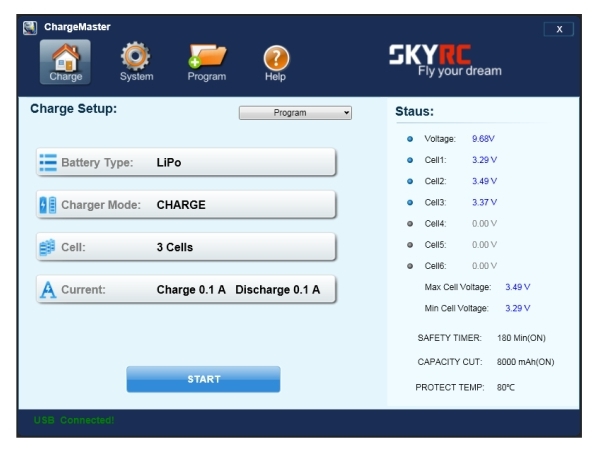Change Battery Type LiPo selection
The width and height of the screenshot is (596, 452).
pyautogui.click(x=186, y=162)
